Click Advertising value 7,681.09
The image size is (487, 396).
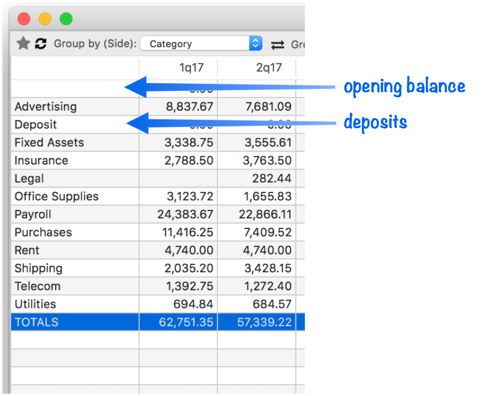coord(268,107)
